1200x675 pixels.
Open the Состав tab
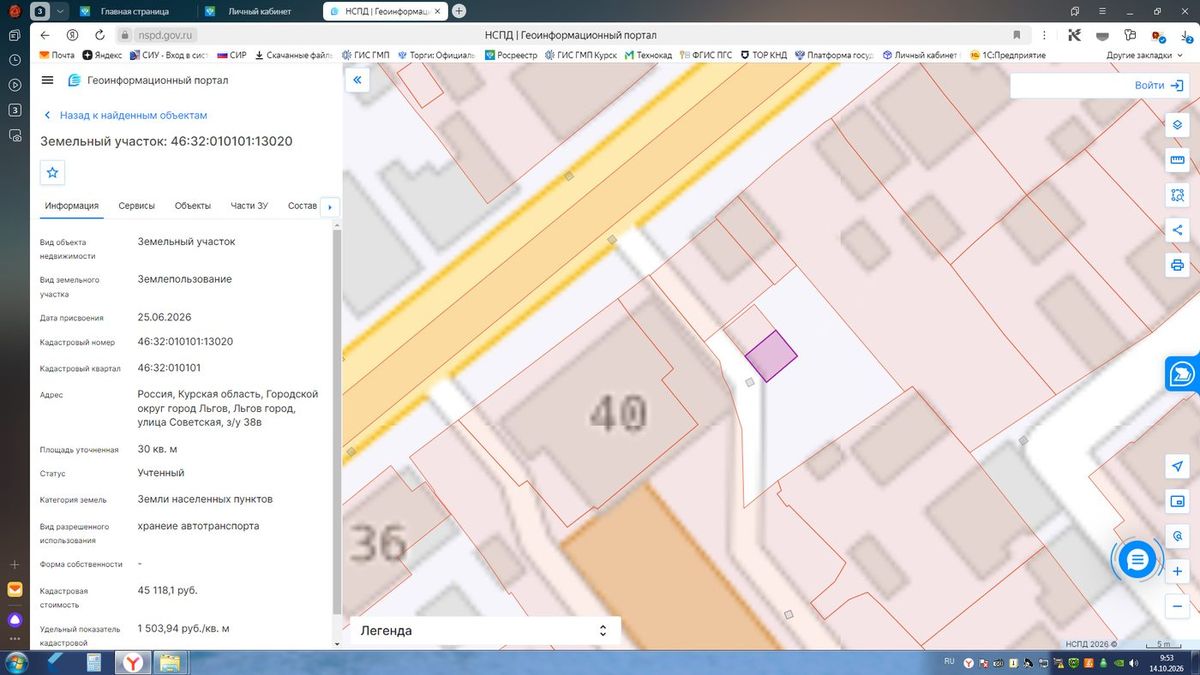302,206
